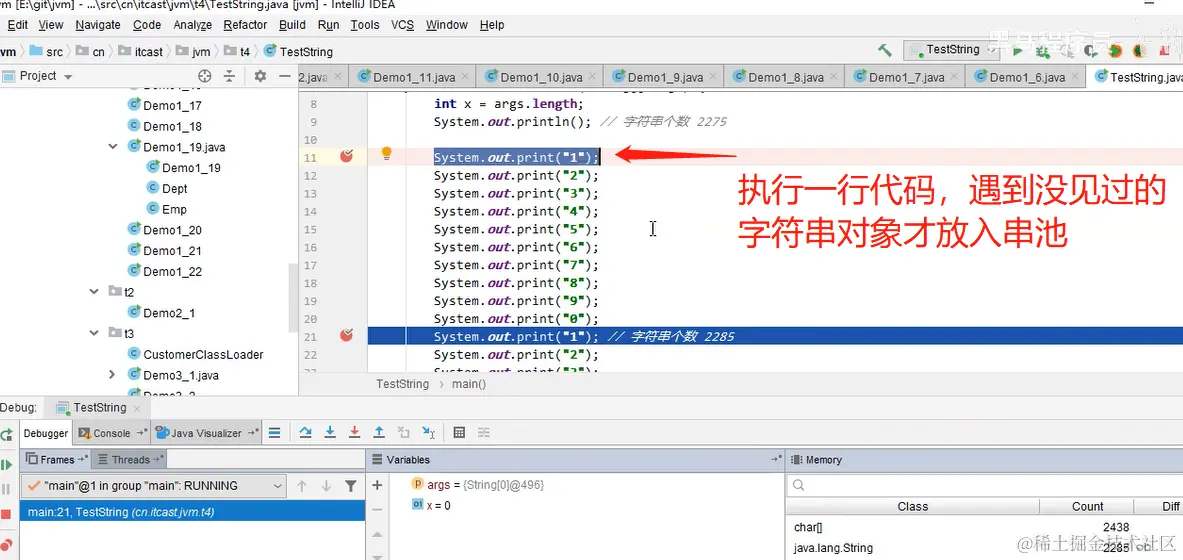Image resolution: width=1183 pixels, height=560 pixels.
Task: Open Project panel settings gear
Action: [x=260, y=76]
